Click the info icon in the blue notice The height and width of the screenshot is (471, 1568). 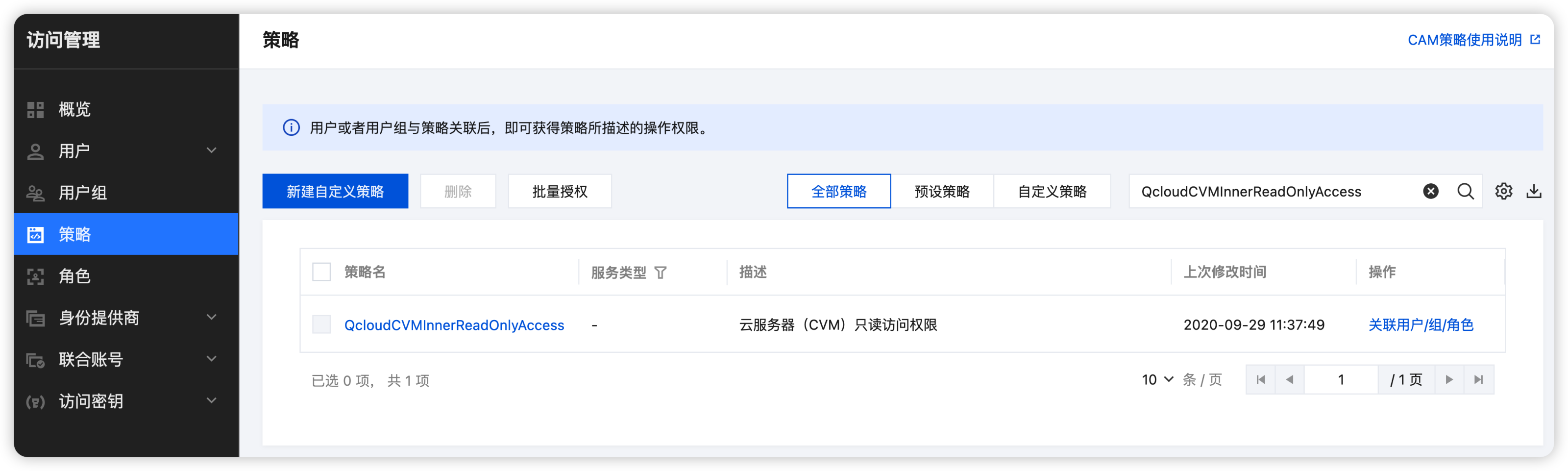point(291,128)
